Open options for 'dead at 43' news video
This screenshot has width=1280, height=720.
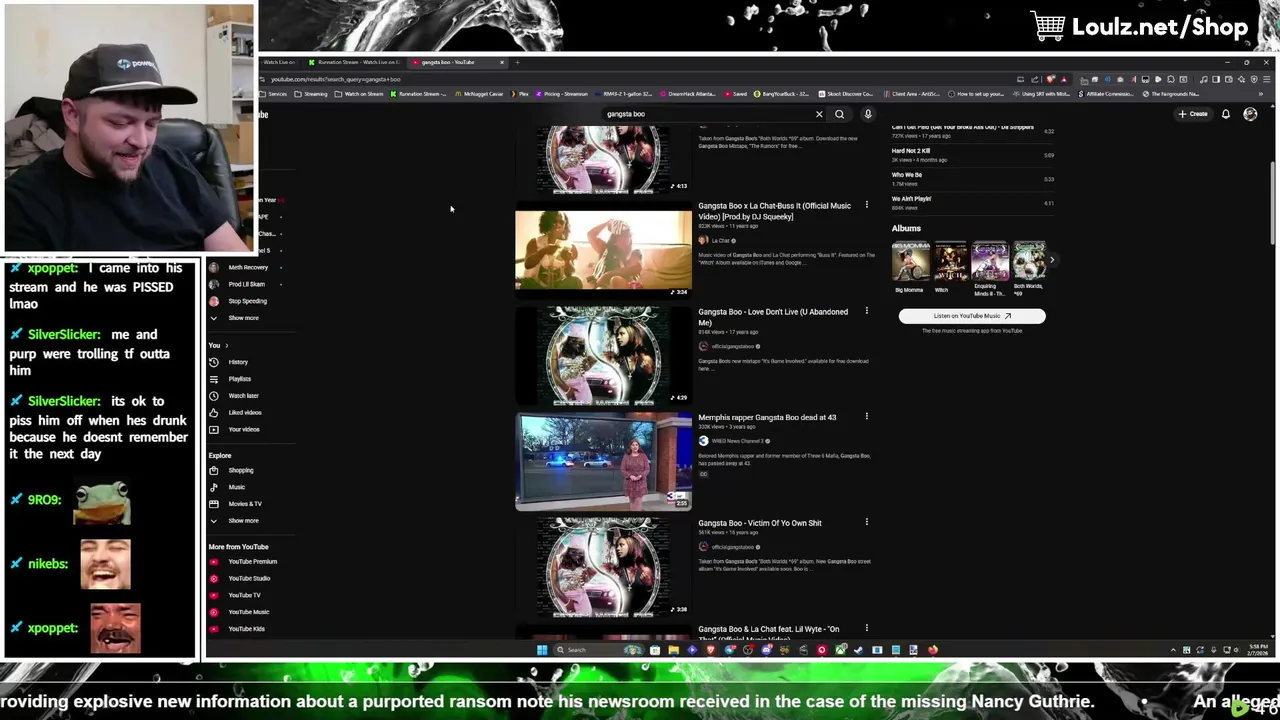tap(866, 416)
